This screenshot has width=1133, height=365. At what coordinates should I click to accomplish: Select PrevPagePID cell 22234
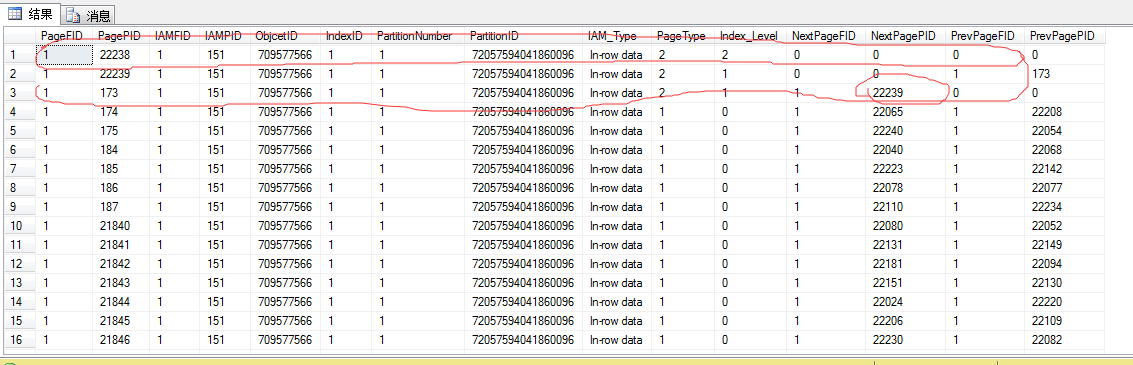1064,207
